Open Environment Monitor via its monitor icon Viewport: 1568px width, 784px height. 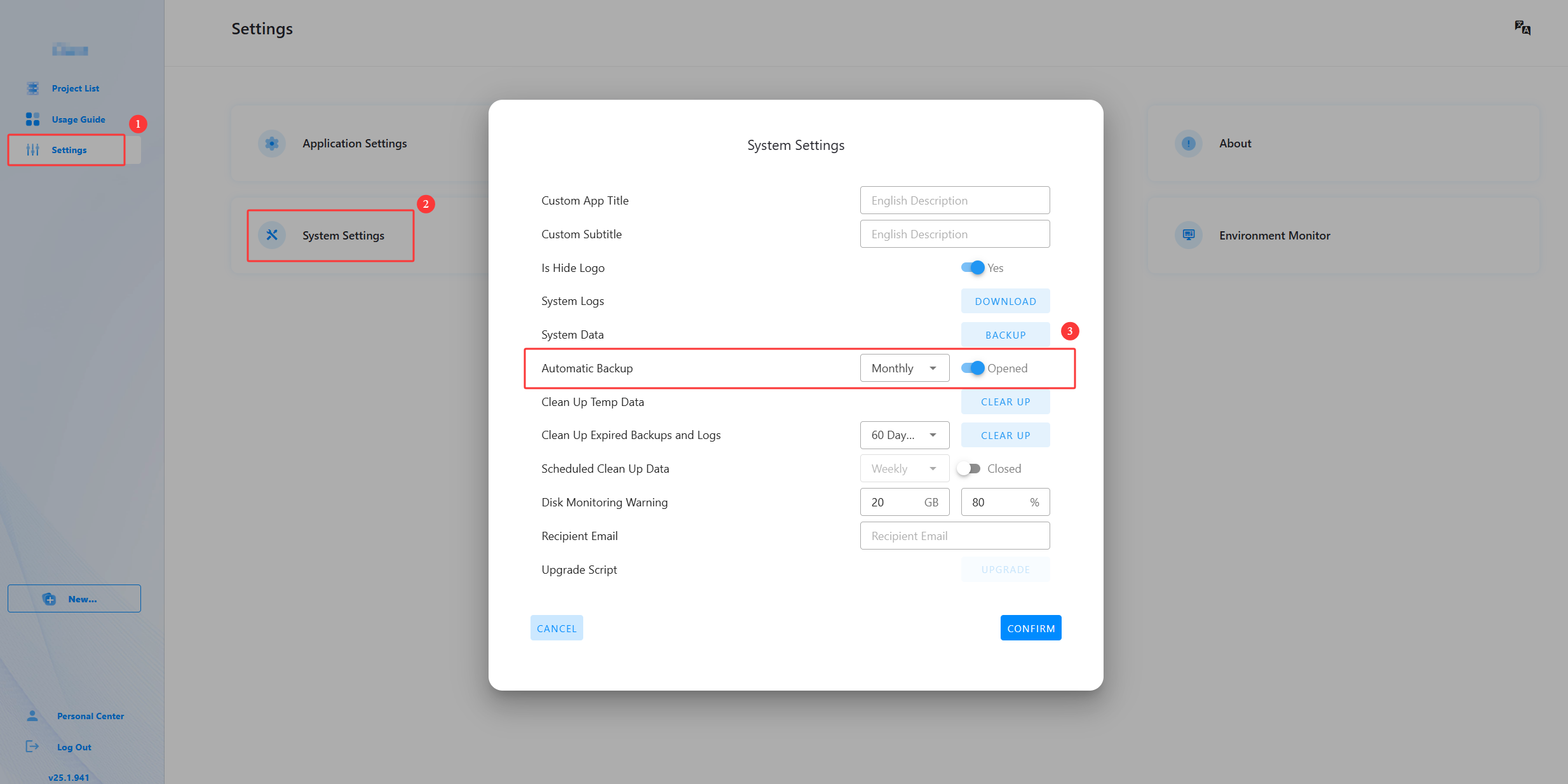1187,234
